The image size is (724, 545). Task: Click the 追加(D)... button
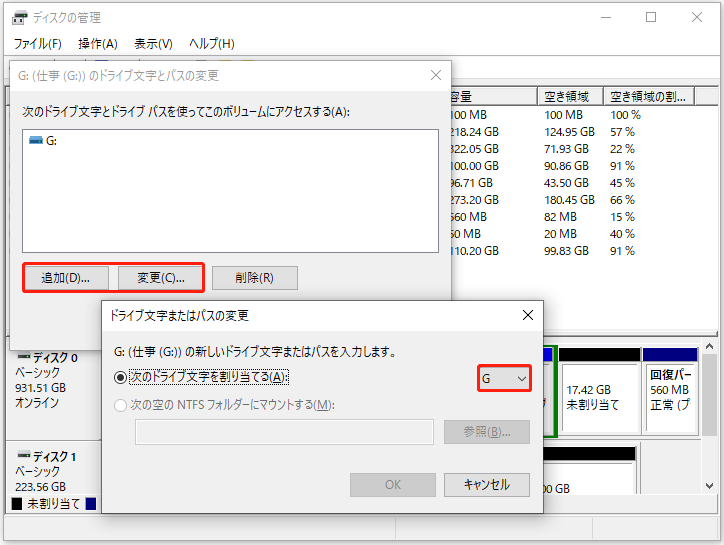(66, 278)
